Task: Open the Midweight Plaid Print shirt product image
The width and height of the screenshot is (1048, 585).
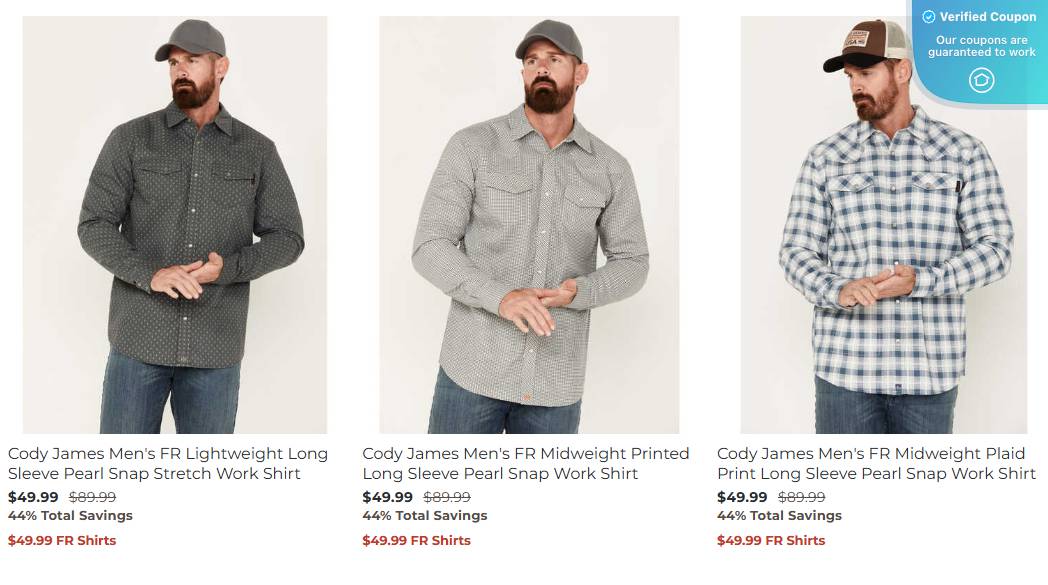Action: tap(884, 225)
